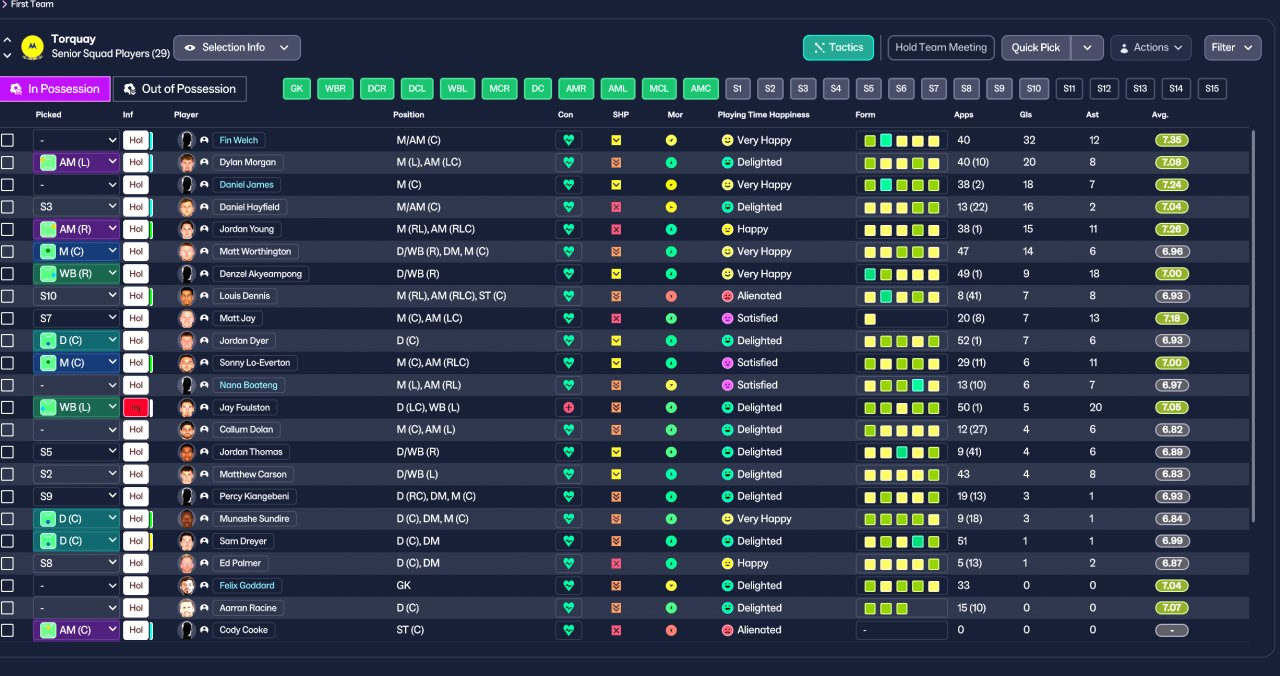Click Louis Dennis's alienated happiness face
The image size is (1280, 676).
[727, 296]
